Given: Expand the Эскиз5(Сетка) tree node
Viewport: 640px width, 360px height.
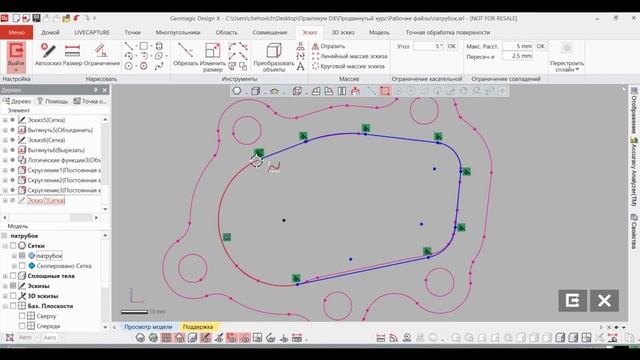Looking at the screenshot, I should click(5, 120).
